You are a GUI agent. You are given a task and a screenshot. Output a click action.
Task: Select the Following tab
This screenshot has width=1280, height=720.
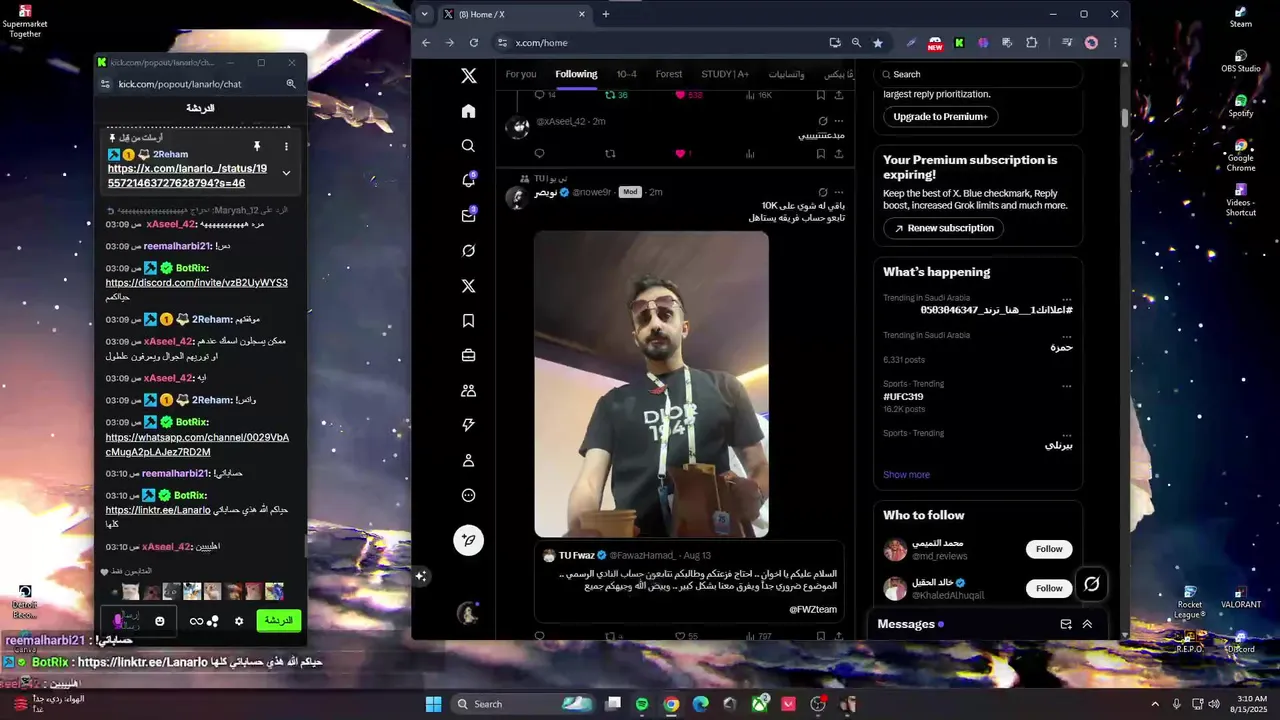(576, 74)
